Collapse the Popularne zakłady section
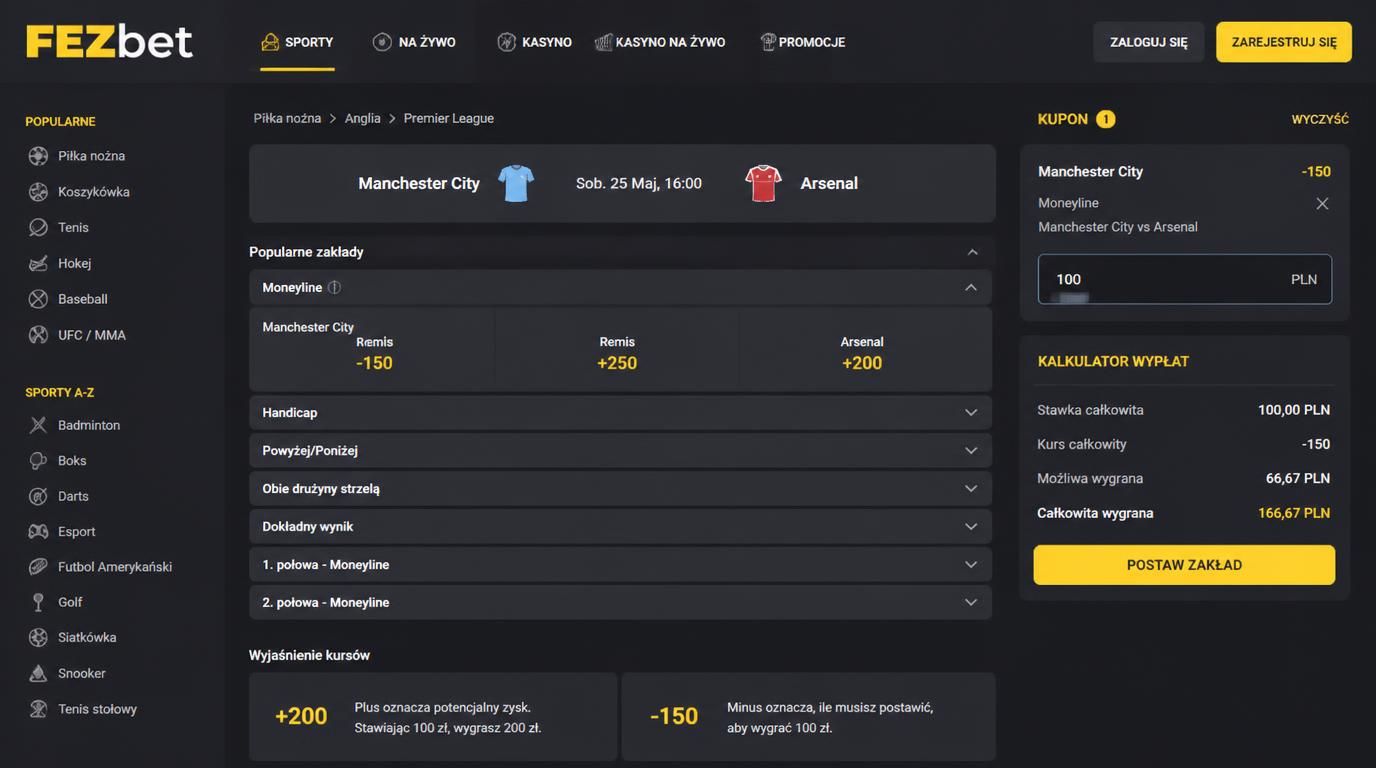The width and height of the screenshot is (1376, 768). [972, 252]
